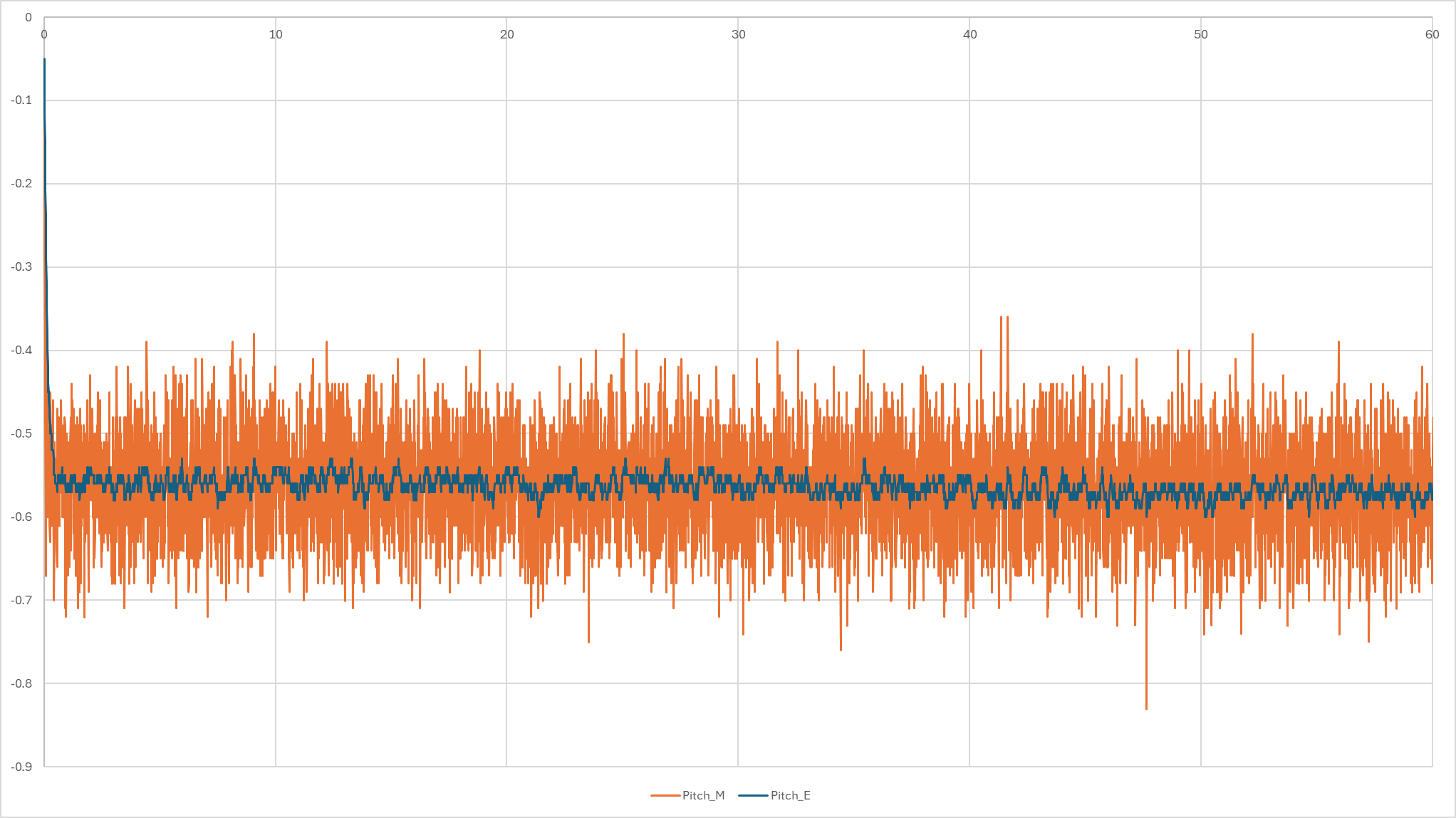This screenshot has width=1456, height=818.
Task: Select the blue Pitch_E legend line marker
Action: [753, 795]
